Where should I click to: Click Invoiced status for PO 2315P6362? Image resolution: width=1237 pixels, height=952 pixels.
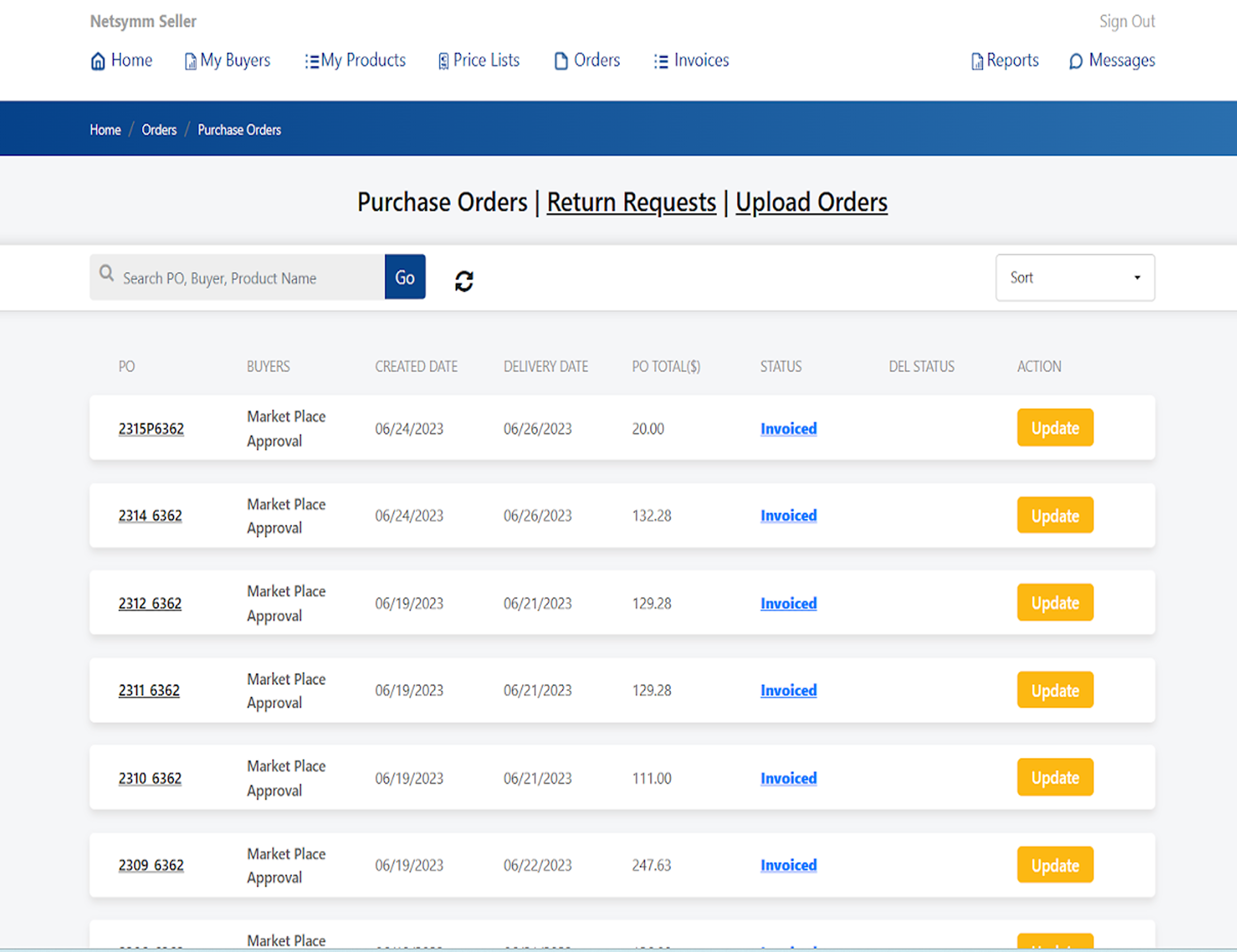click(x=788, y=429)
